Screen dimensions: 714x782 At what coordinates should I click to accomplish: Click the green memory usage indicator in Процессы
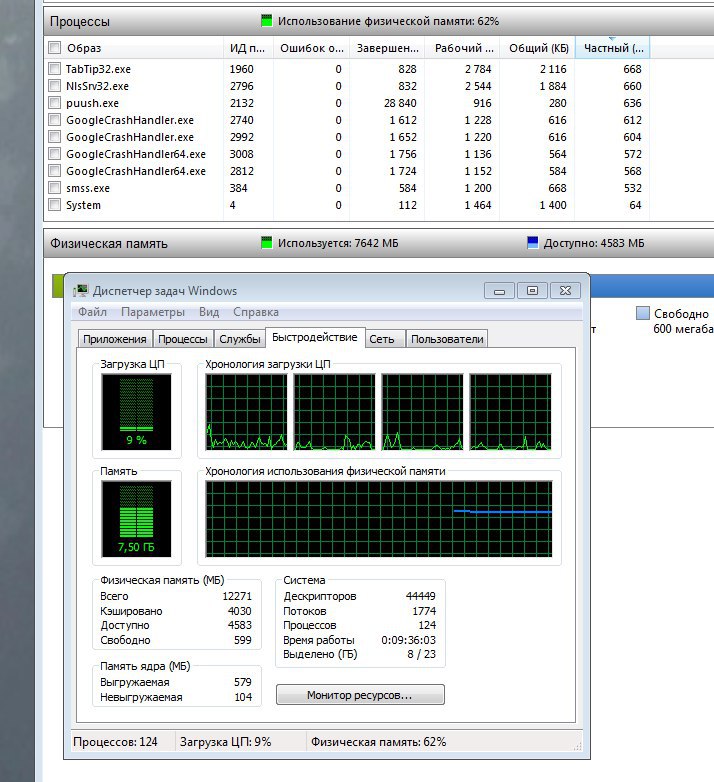click(267, 21)
